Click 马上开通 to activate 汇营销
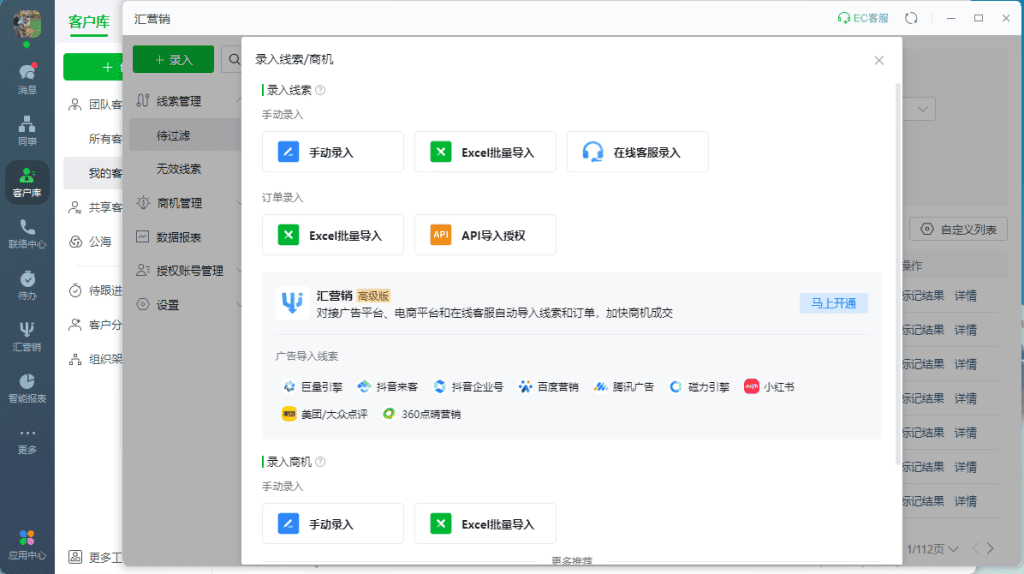 coord(833,303)
